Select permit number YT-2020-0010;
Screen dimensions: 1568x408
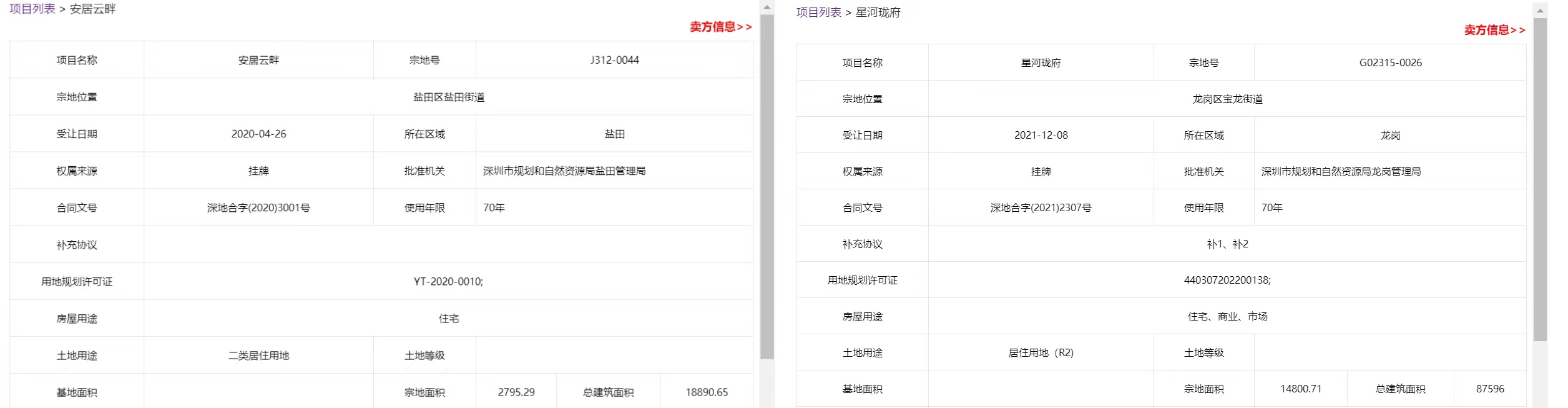(449, 281)
